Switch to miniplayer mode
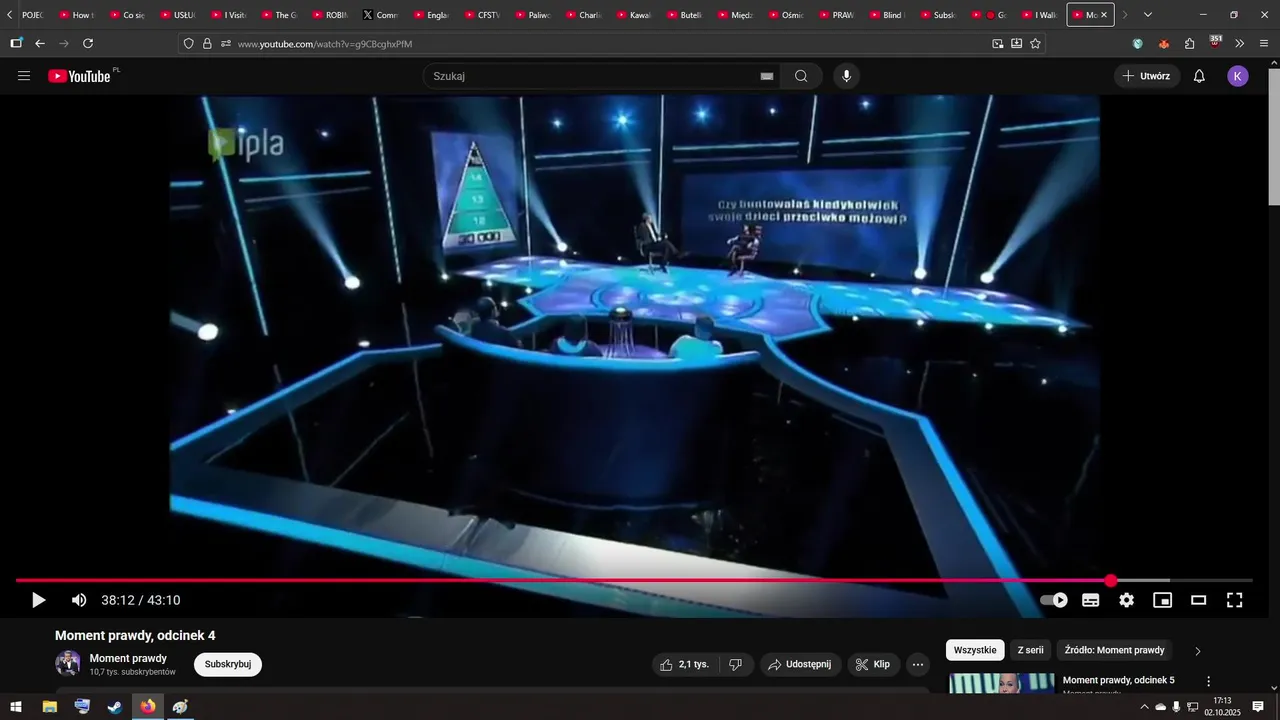Viewport: 1280px width, 720px height. (1162, 600)
